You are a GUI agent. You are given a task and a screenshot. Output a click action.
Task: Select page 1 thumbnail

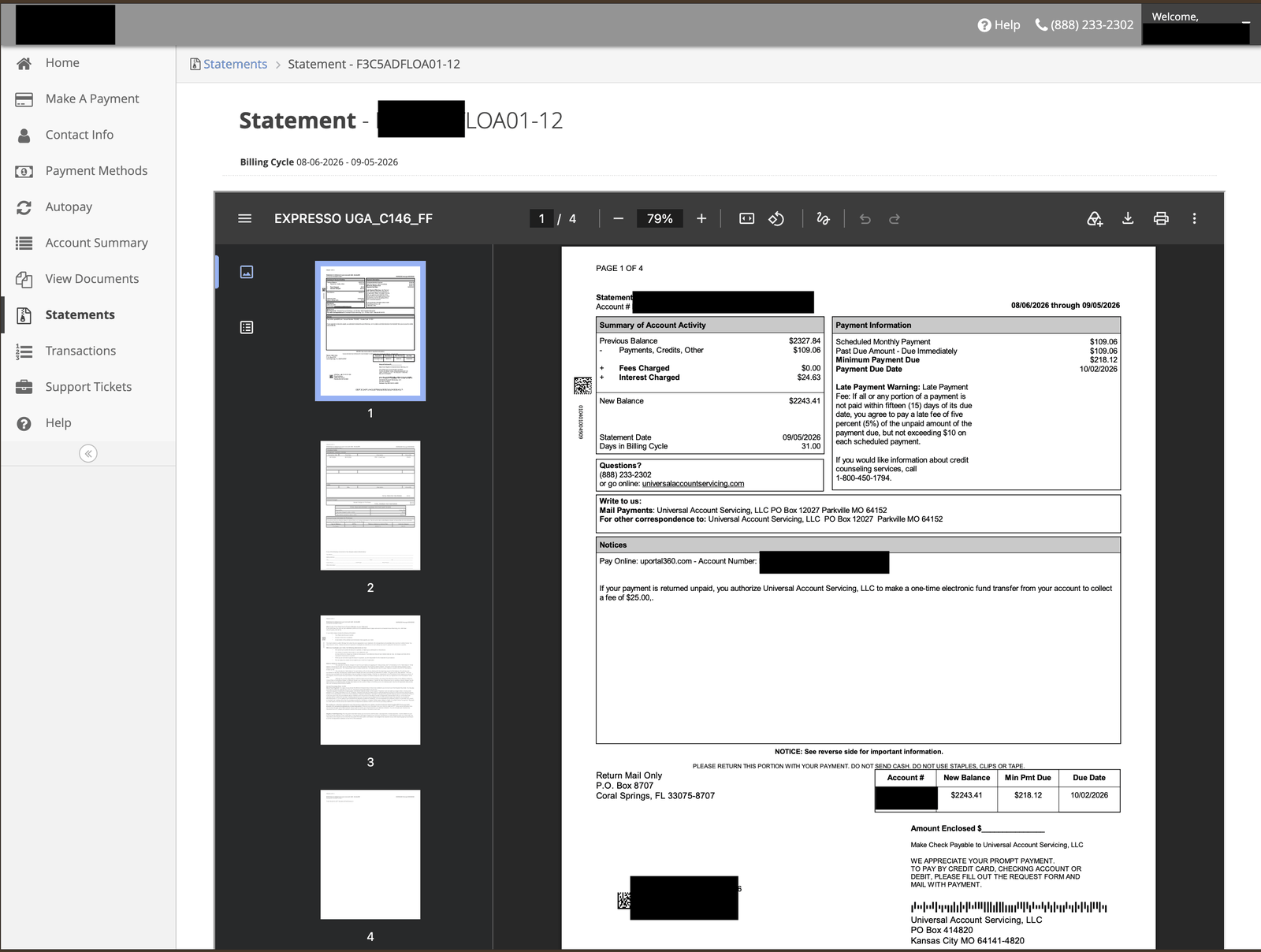[370, 331]
